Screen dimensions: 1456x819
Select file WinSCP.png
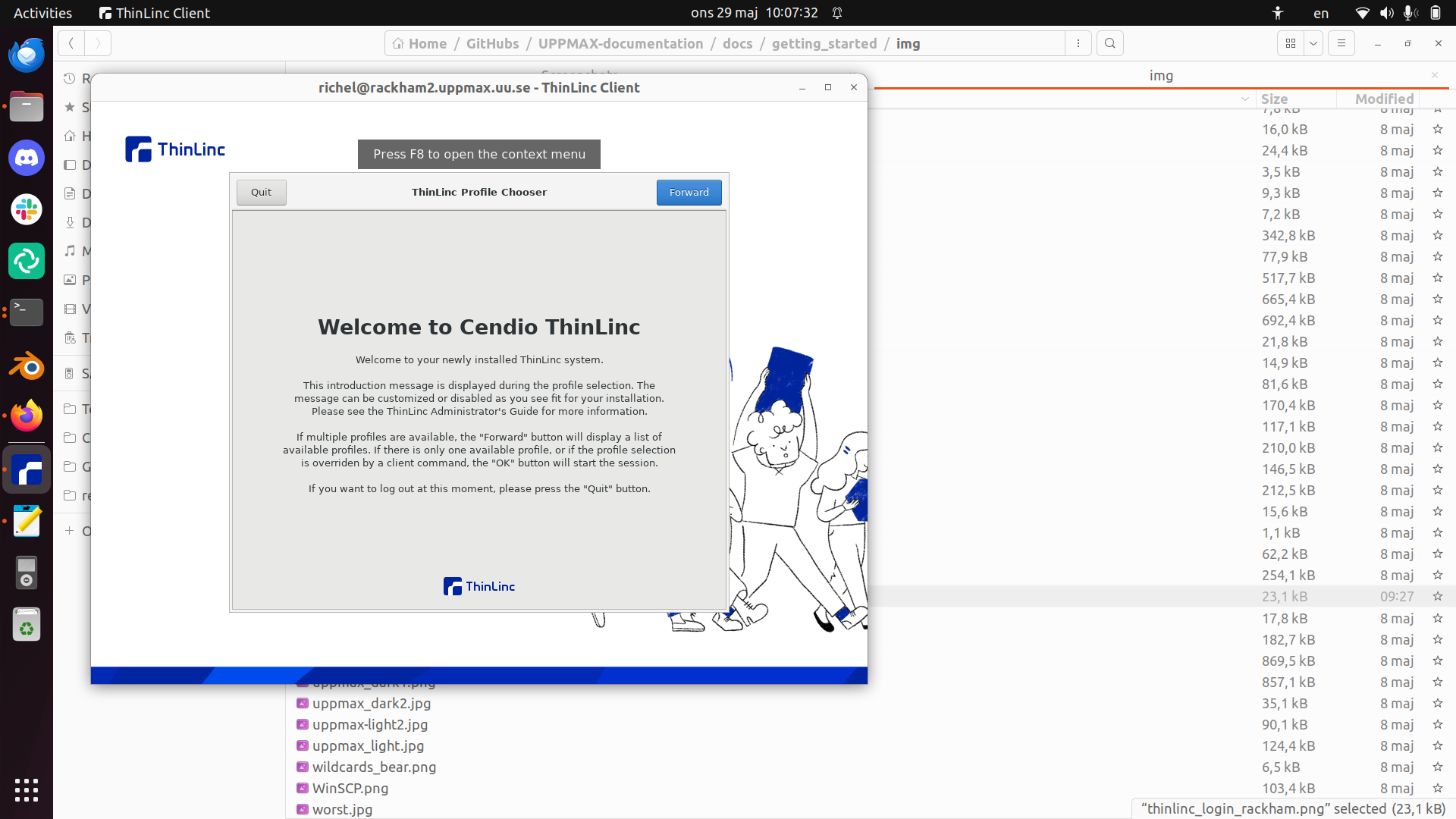coord(350,788)
